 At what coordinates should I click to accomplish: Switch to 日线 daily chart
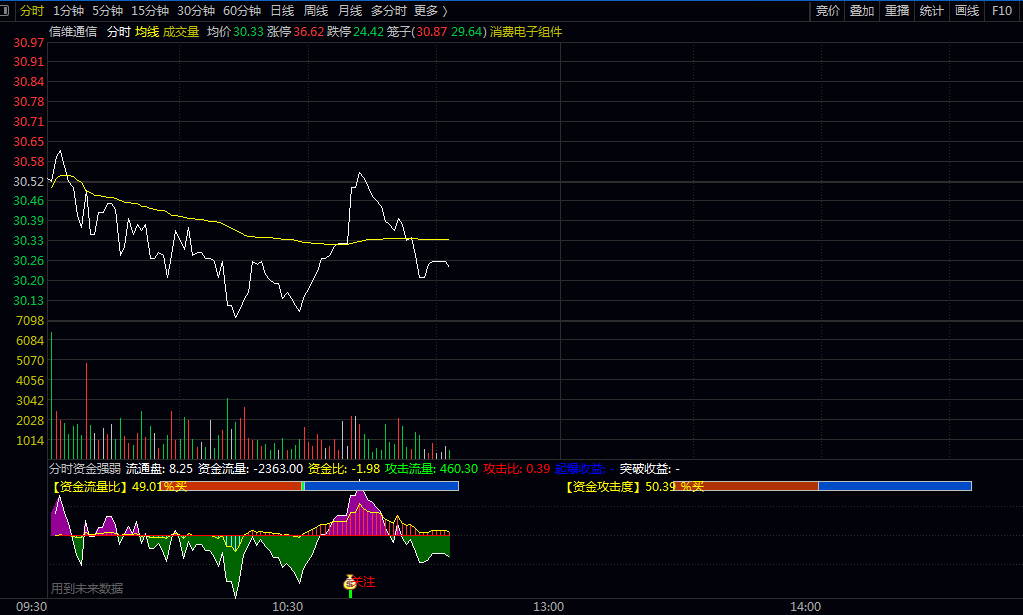[x=282, y=11]
